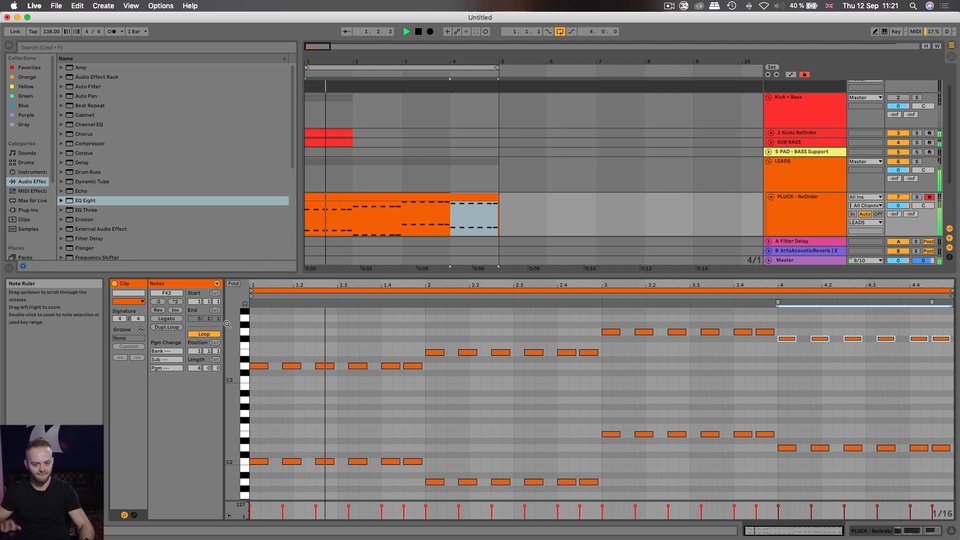The width and height of the screenshot is (960, 540).
Task: Select Echo in the browser list
Action: coord(81,191)
